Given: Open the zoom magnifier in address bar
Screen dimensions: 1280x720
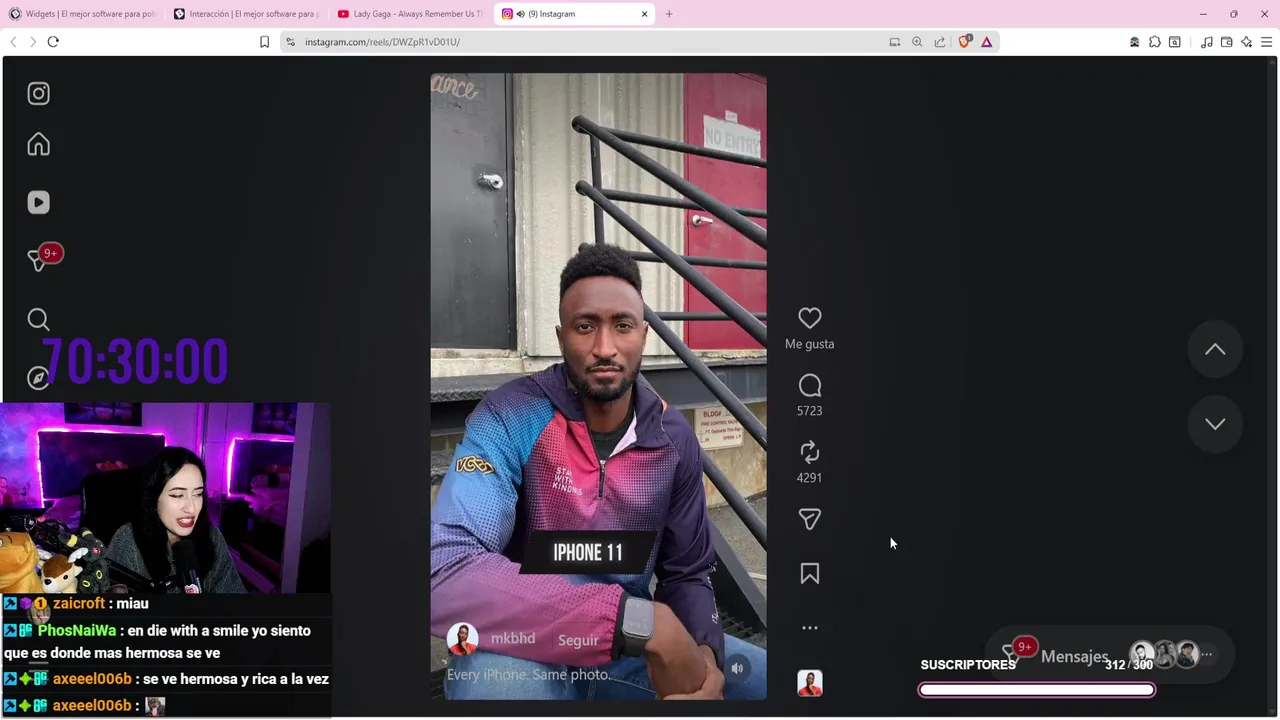Looking at the screenshot, I should [x=917, y=42].
